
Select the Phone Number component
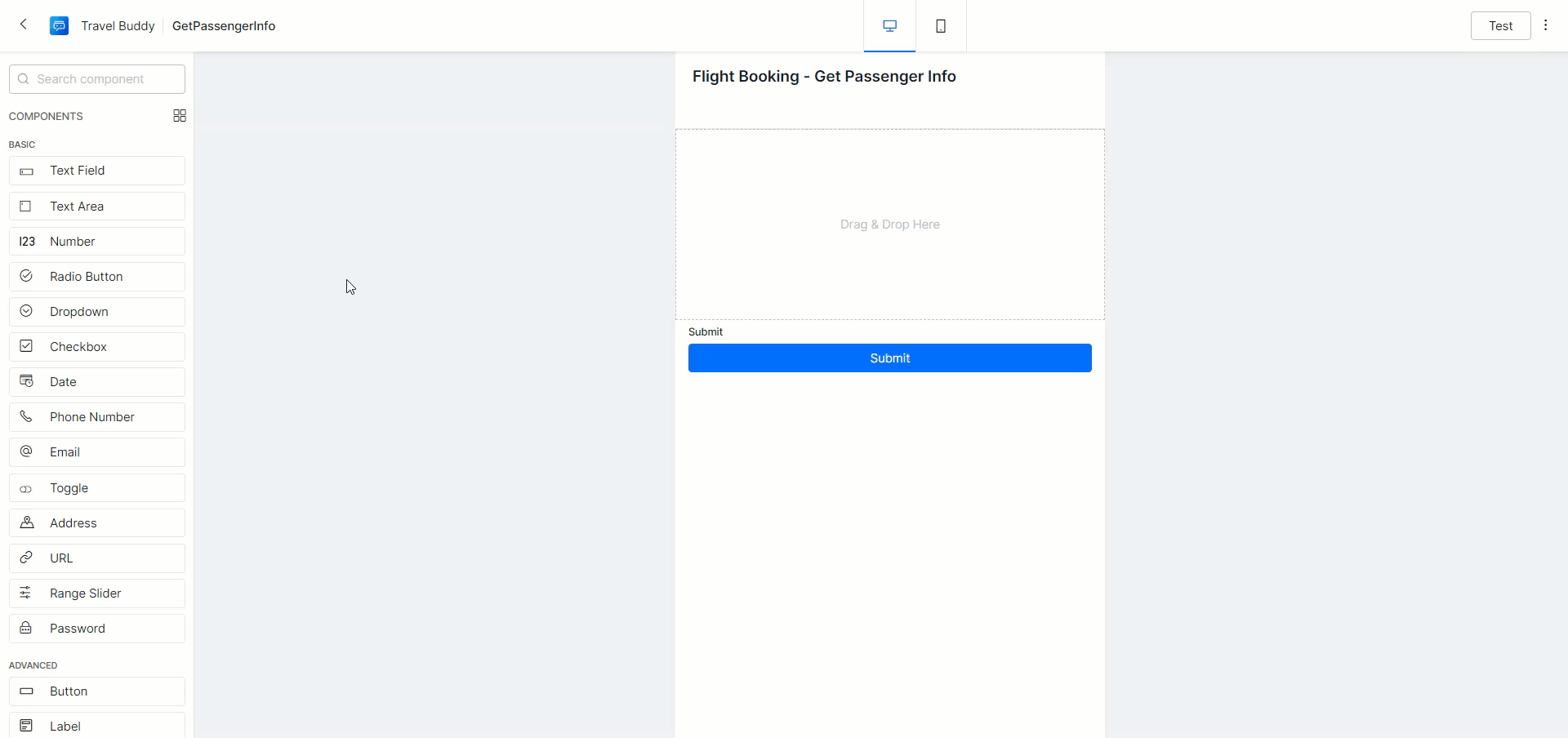point(97,417)
